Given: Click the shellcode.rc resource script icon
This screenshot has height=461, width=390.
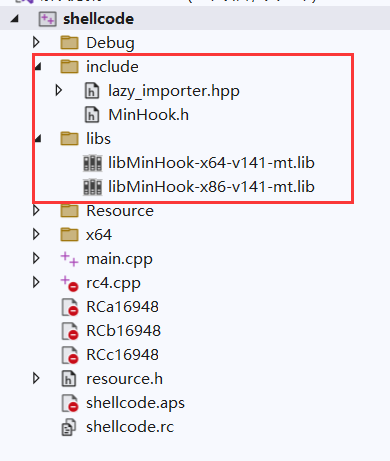Looking at the screenshot, I should coord(69,427).
